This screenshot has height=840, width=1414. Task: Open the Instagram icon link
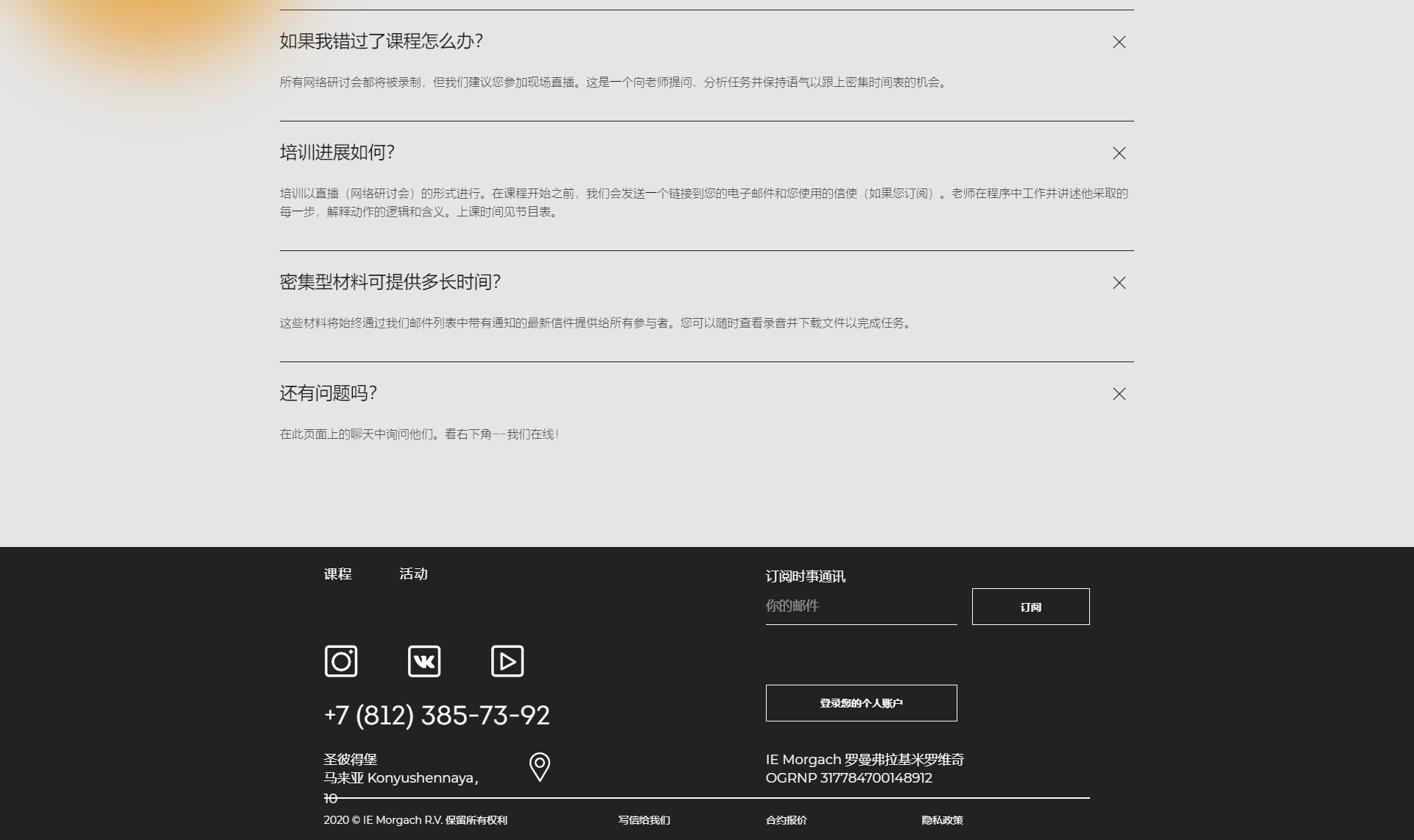click(x=341, y=661)
